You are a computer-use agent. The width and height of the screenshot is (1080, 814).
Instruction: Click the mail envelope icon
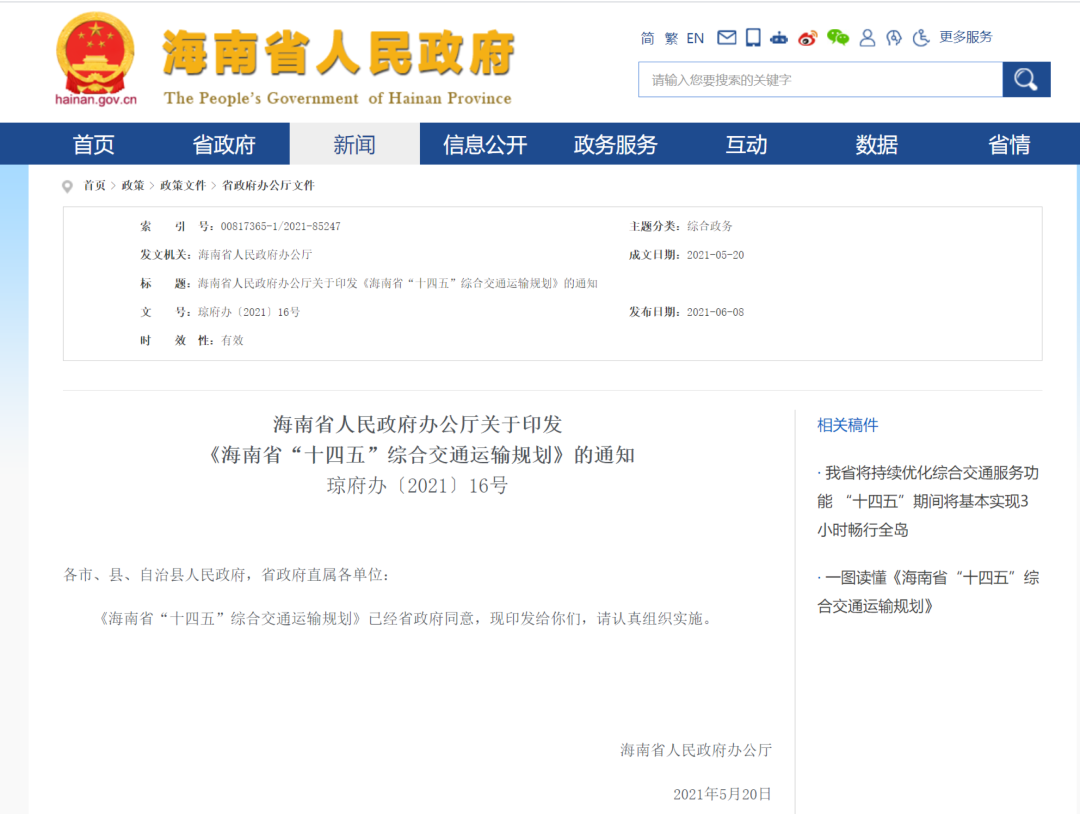[x=727, y=38]
